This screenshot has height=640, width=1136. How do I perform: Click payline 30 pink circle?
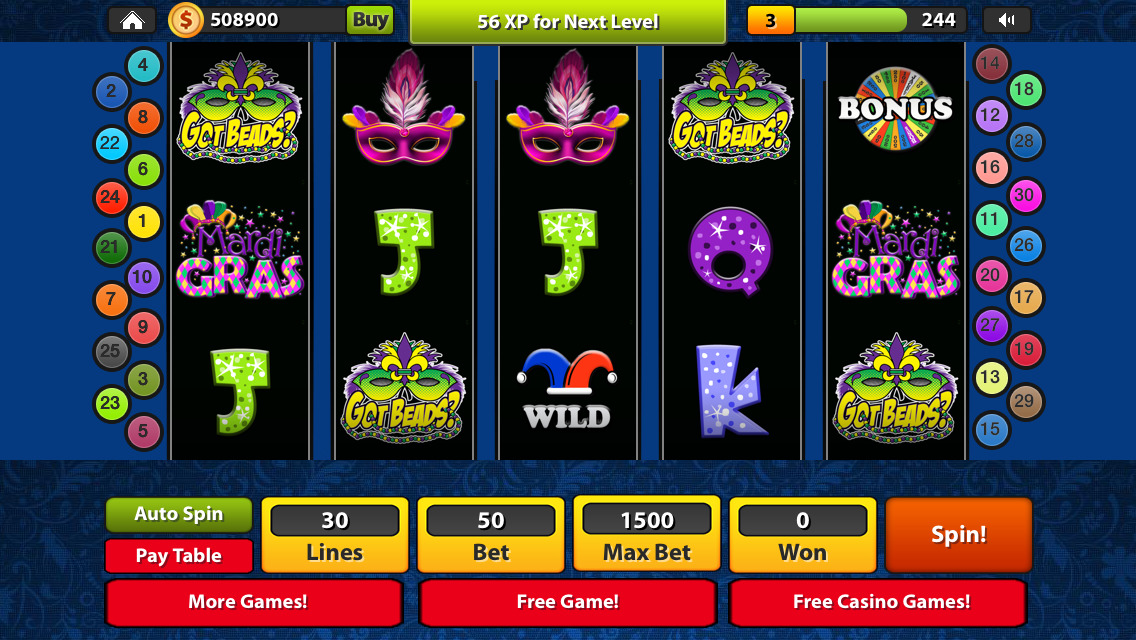pos(1024,195)
